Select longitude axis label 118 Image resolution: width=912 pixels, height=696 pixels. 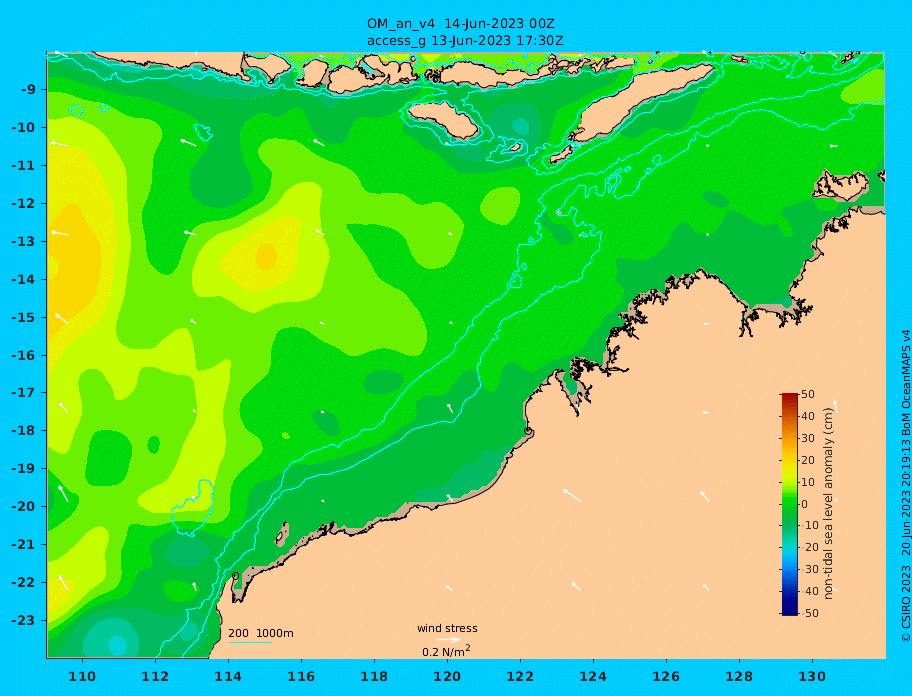coord(374,677)
